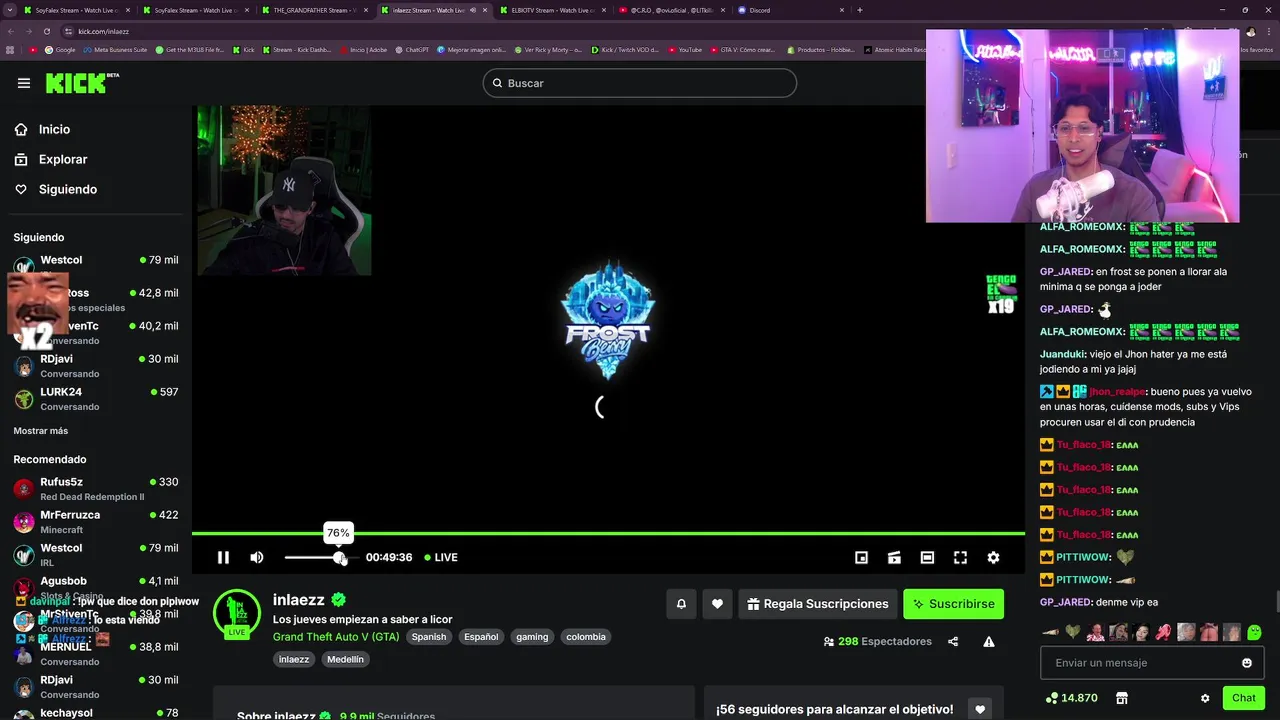Open chat settings gear
Image resolution: width=1280 pixels, height=720 pixels.
(1205, 698)
